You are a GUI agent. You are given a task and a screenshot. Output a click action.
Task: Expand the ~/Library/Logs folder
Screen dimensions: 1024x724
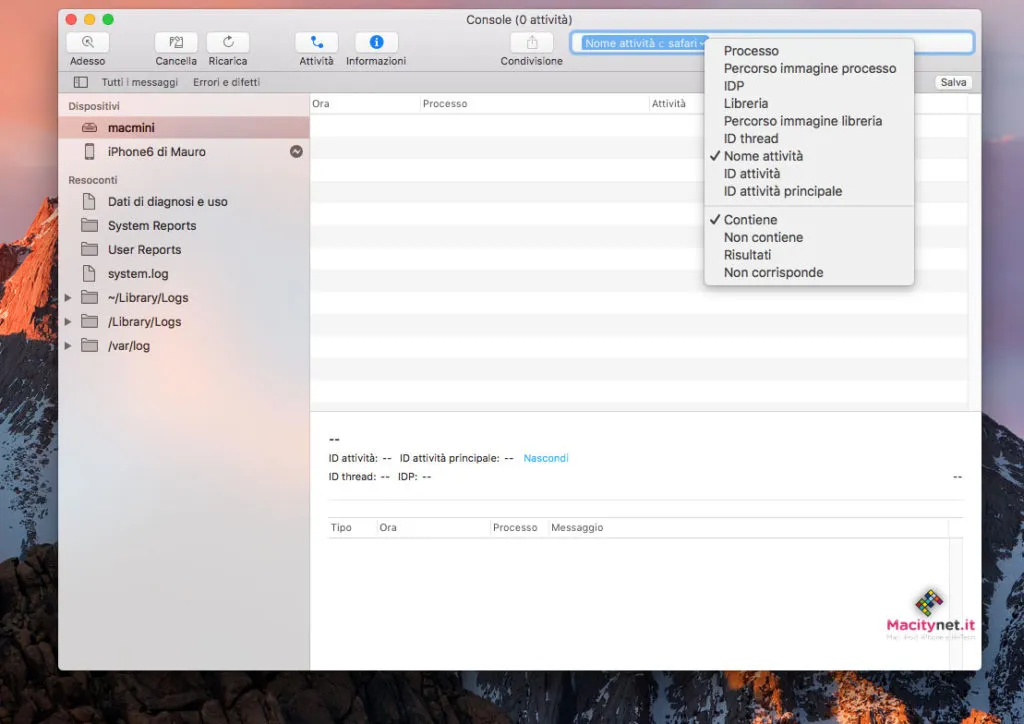68,298
